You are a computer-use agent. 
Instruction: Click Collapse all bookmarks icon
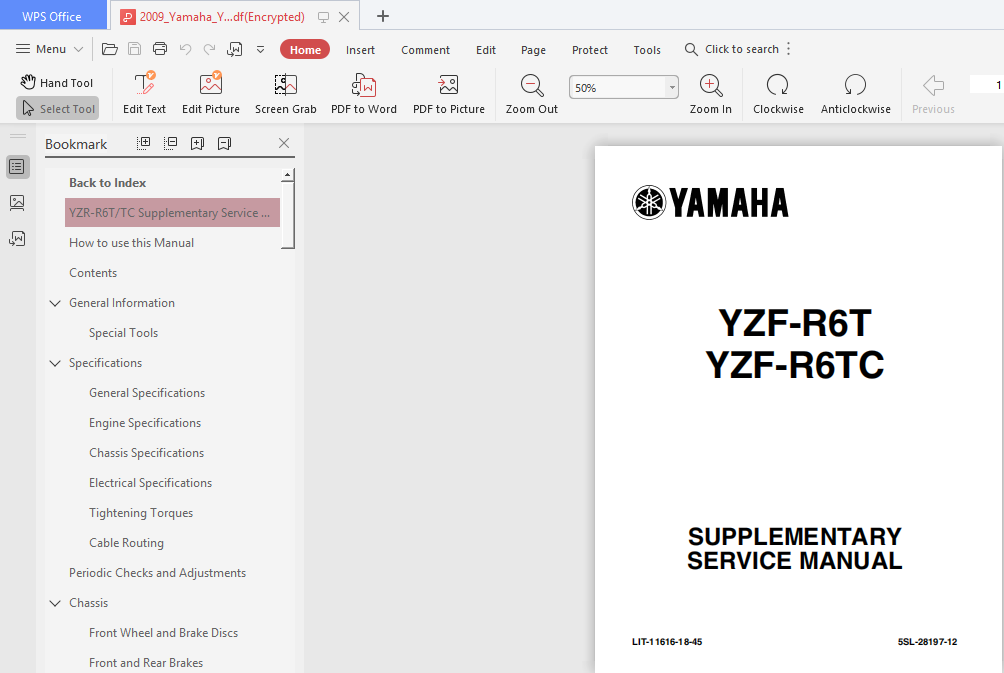[x=170, y=143]
